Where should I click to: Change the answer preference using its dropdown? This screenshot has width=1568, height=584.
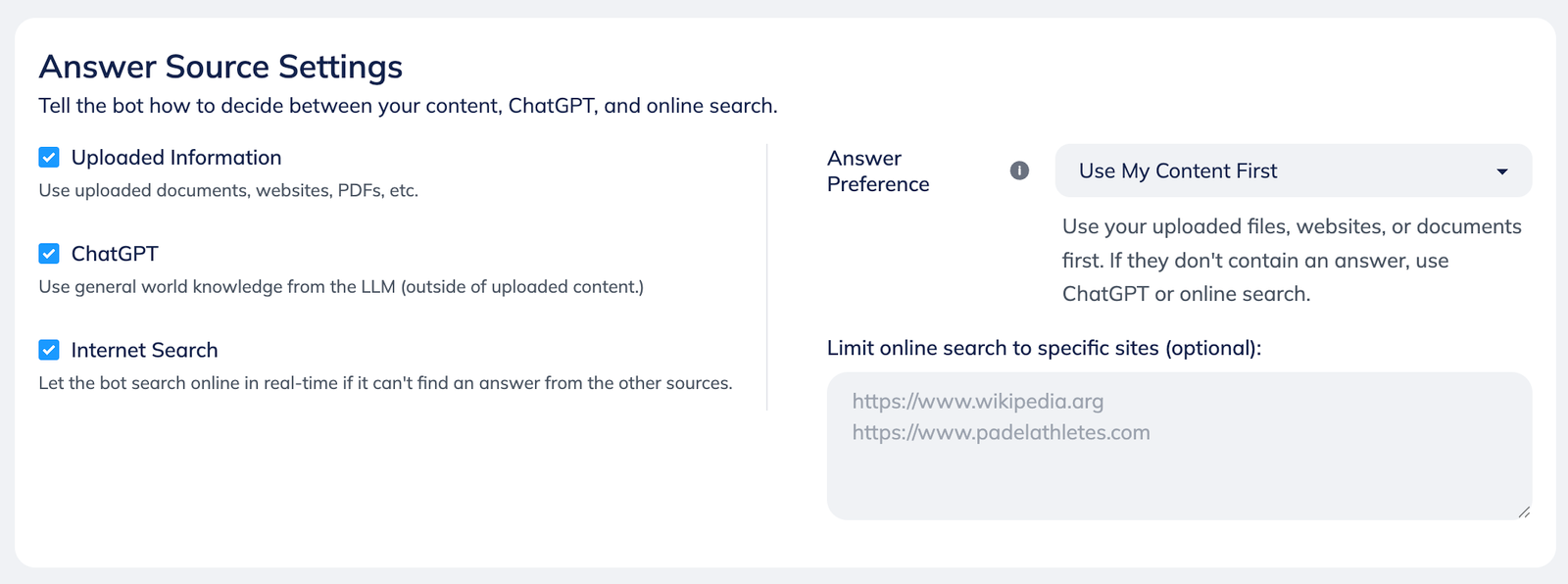(x=1292, y=170)
